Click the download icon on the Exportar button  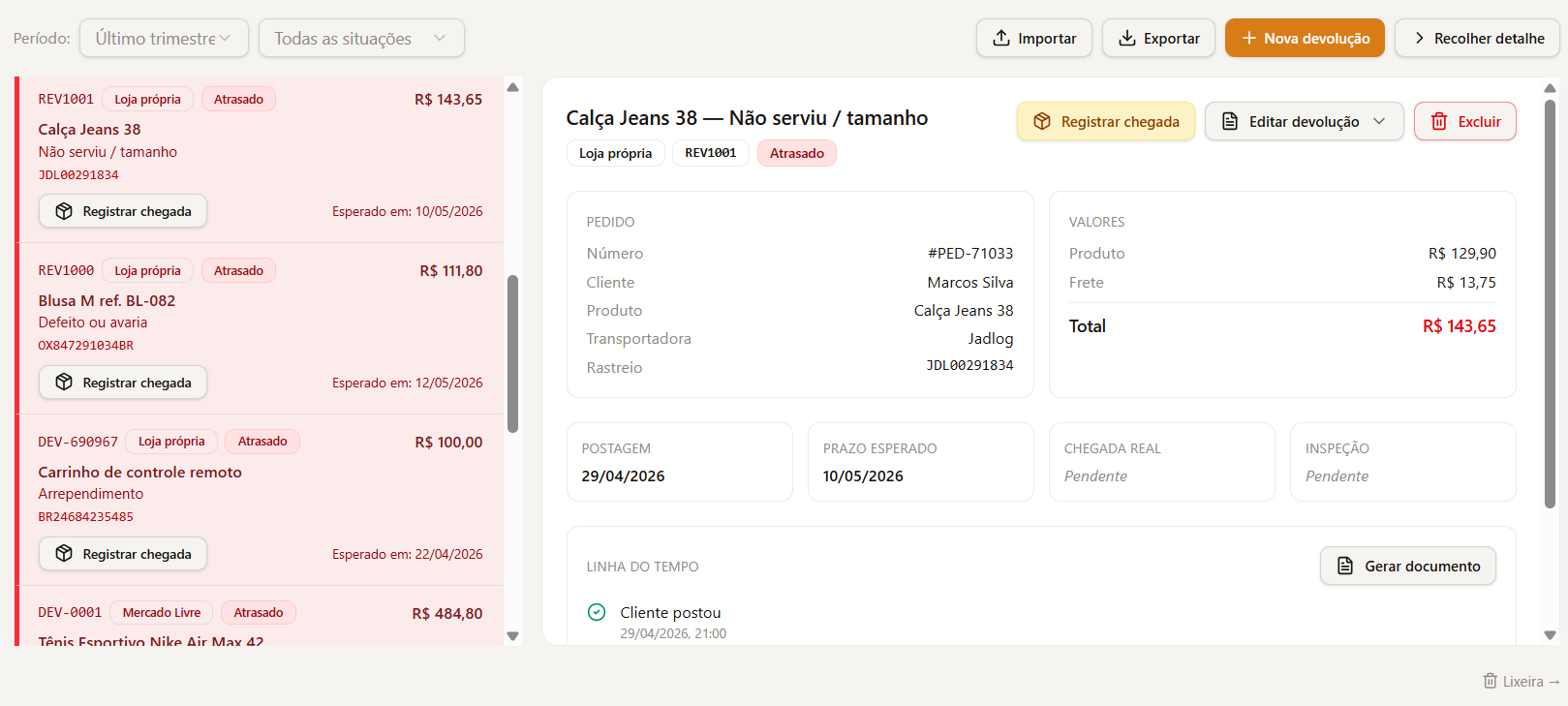(x=1127, y=38)
